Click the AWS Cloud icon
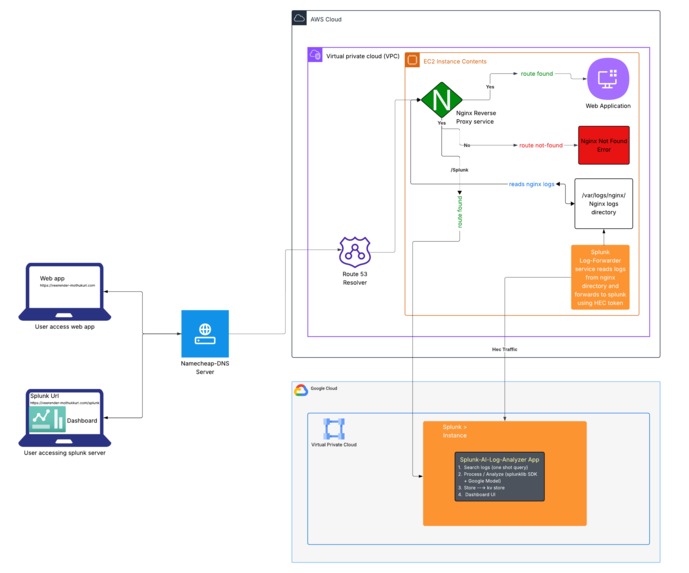Image resolution: width=689 pixels, height=573 pixels. pos(299,18)
